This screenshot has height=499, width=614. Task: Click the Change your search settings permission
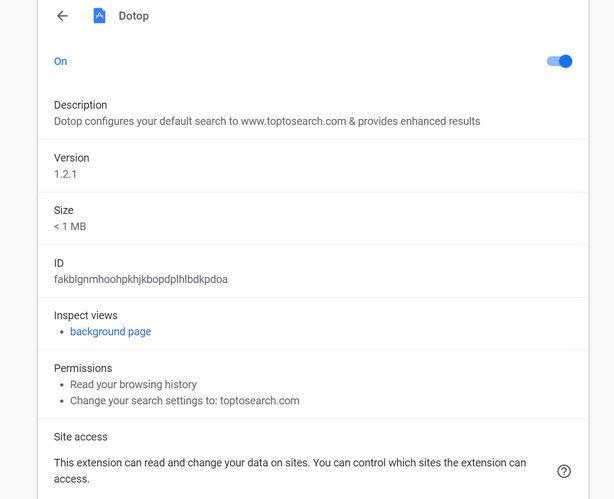tap(185, 401)
